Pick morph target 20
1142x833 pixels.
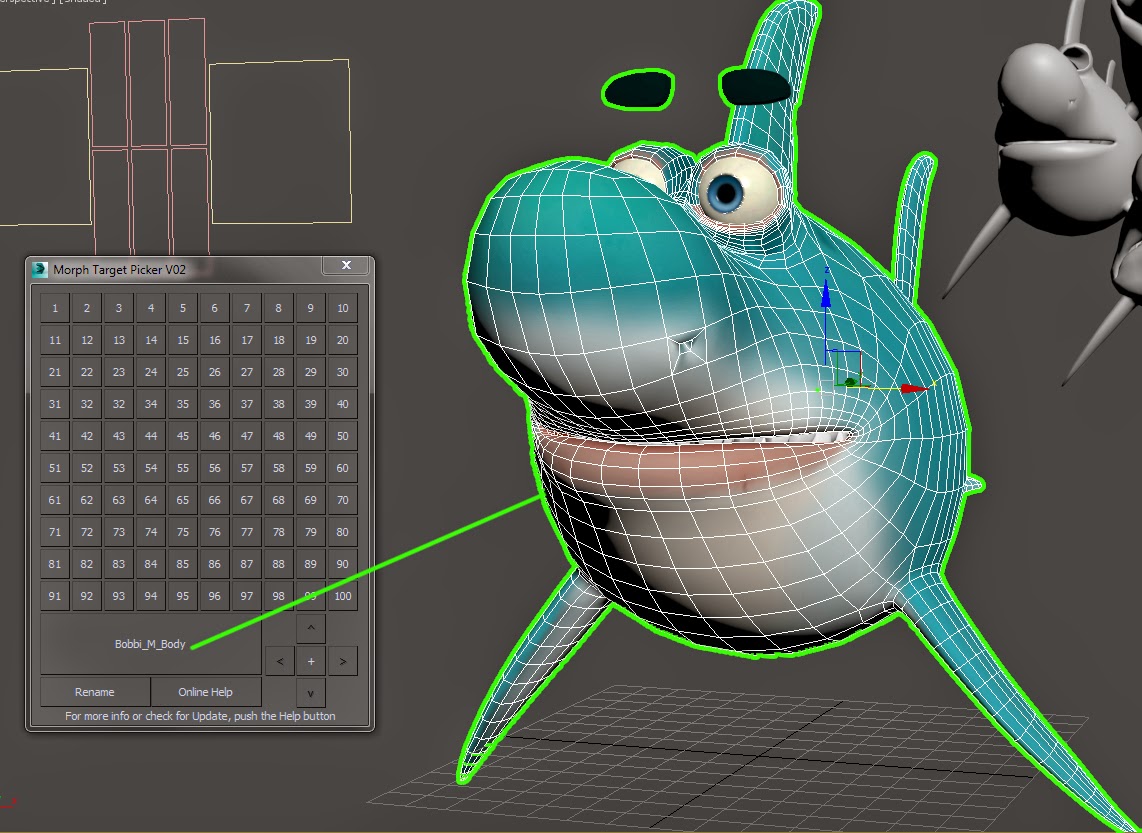[x=342, y=340]
